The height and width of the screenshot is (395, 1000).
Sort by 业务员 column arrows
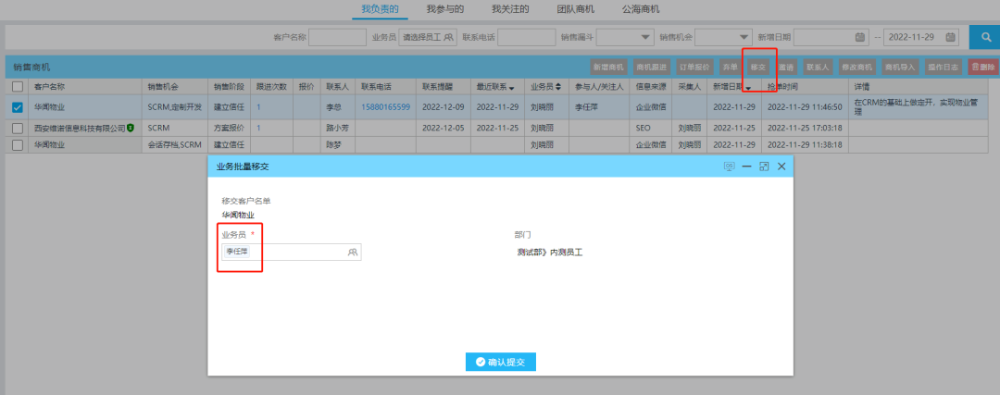(559, 87)
